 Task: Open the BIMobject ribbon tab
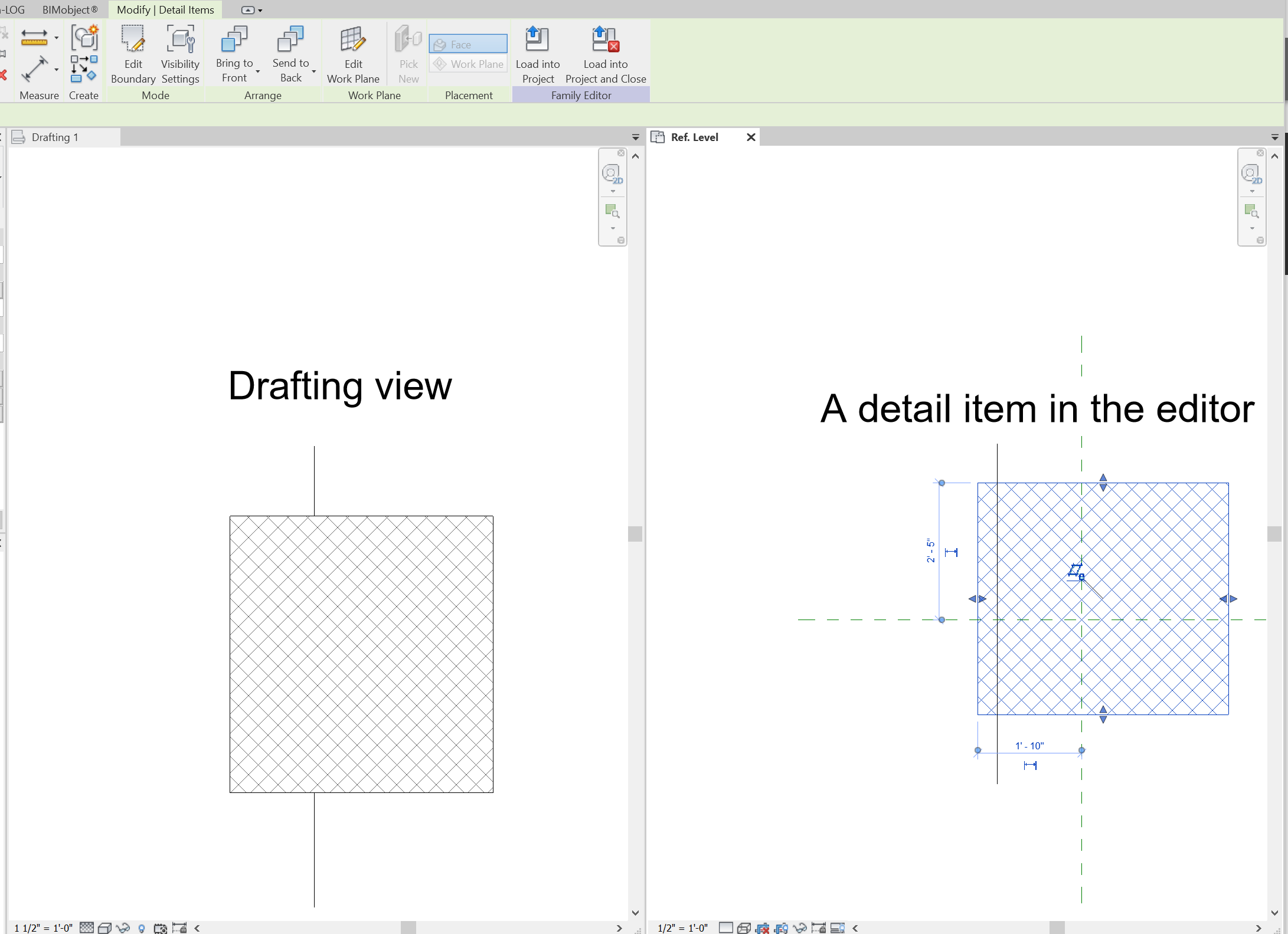point(70,10)
